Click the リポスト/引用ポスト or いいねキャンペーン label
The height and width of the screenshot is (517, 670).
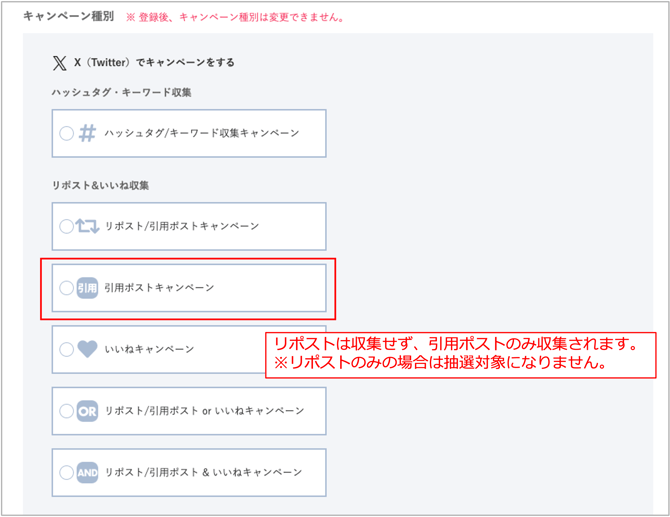(204, 411)
